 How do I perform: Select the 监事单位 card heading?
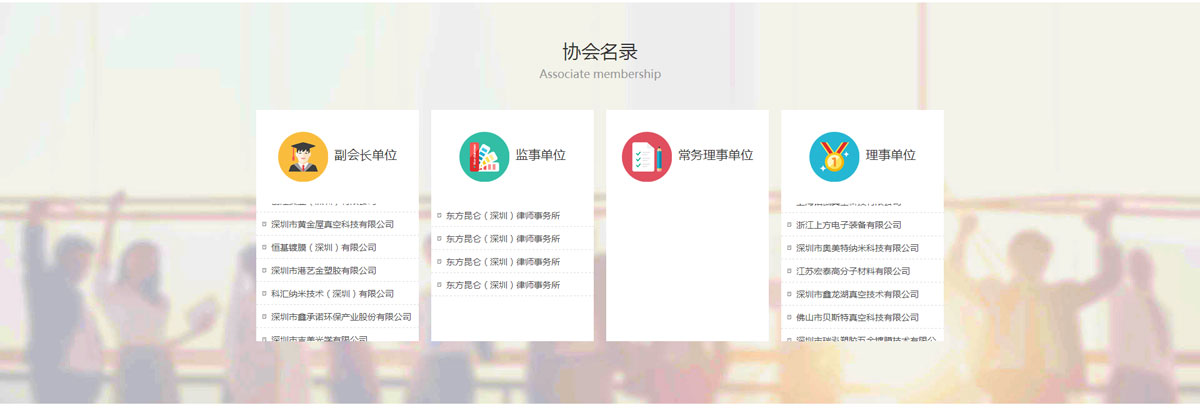tap(541, 155)
